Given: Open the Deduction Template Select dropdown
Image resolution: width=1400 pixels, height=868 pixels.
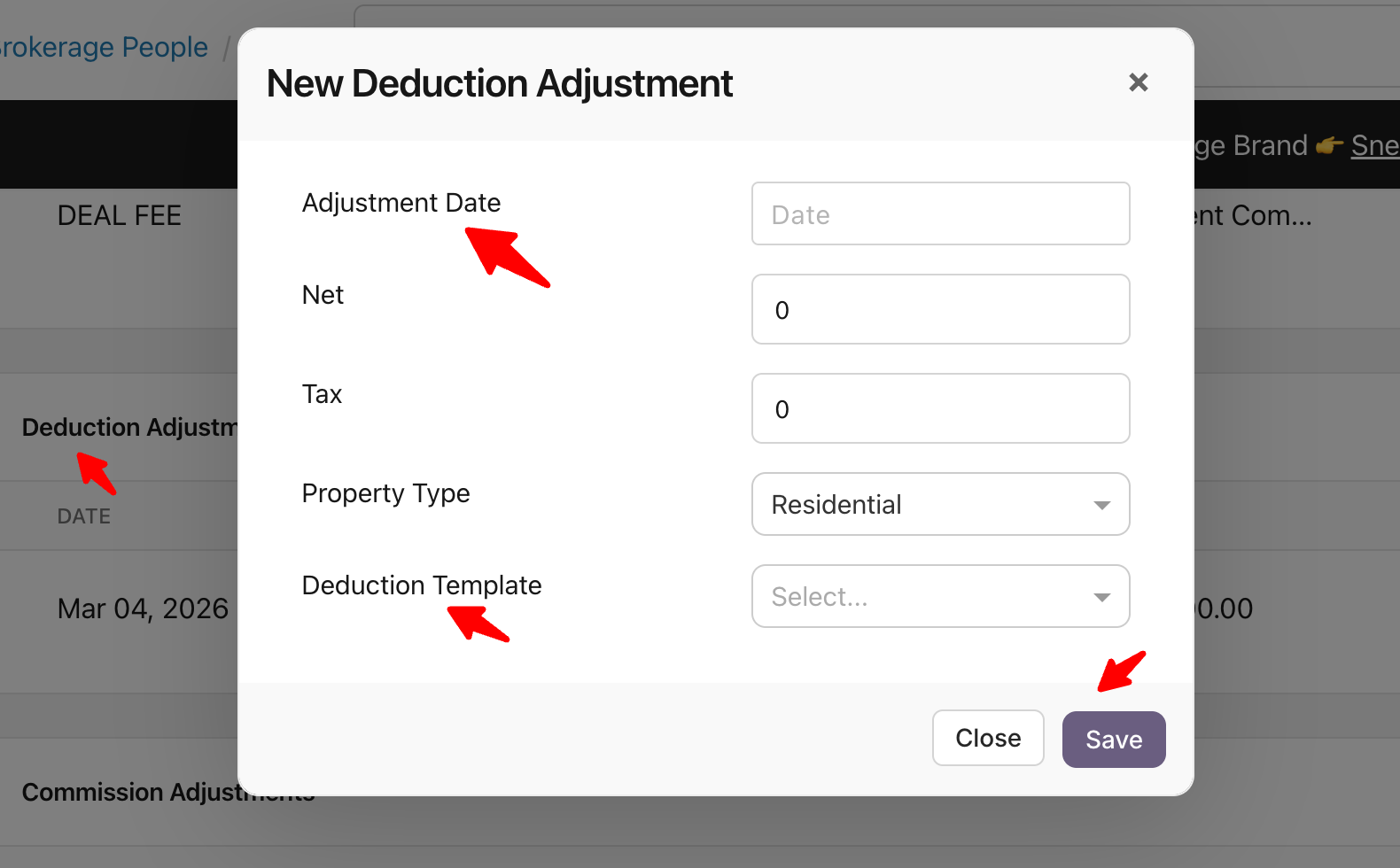Looking at the screenshot, I should coord(922,597).
